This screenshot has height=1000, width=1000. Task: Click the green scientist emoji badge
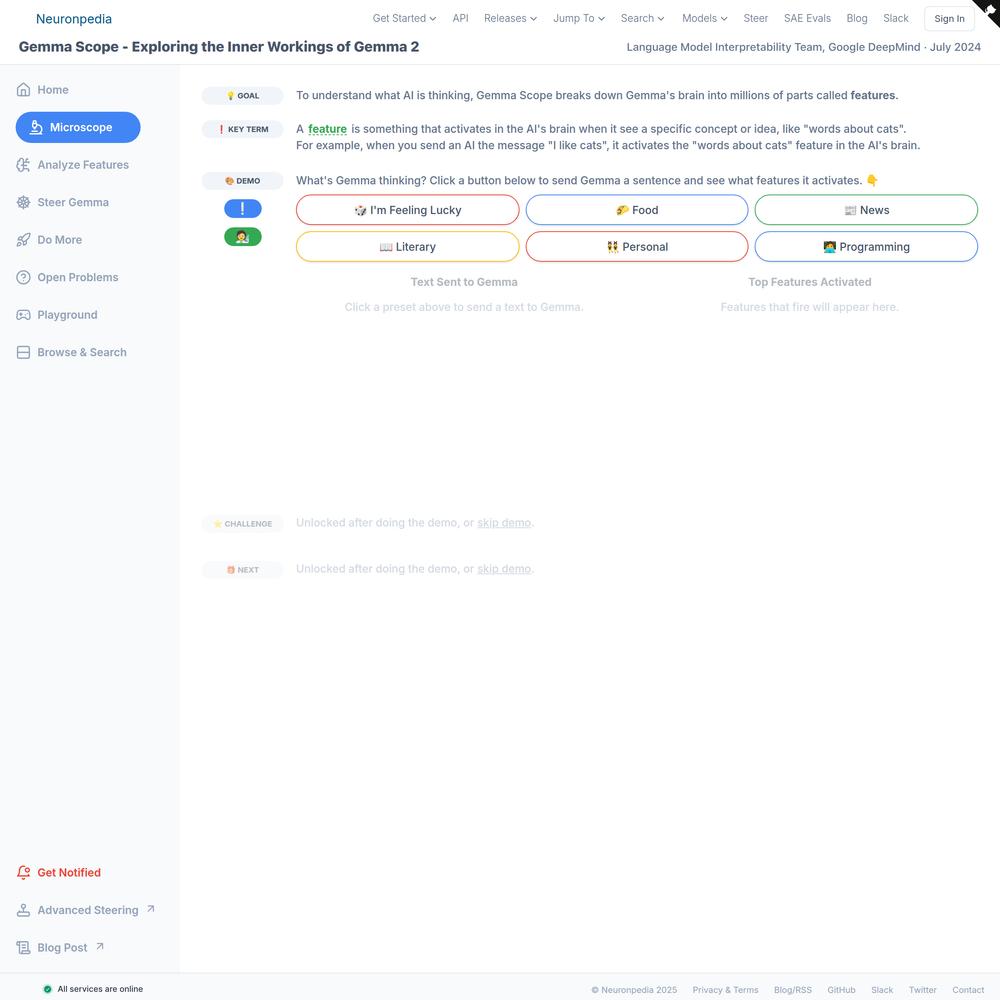tap(242, 237)
